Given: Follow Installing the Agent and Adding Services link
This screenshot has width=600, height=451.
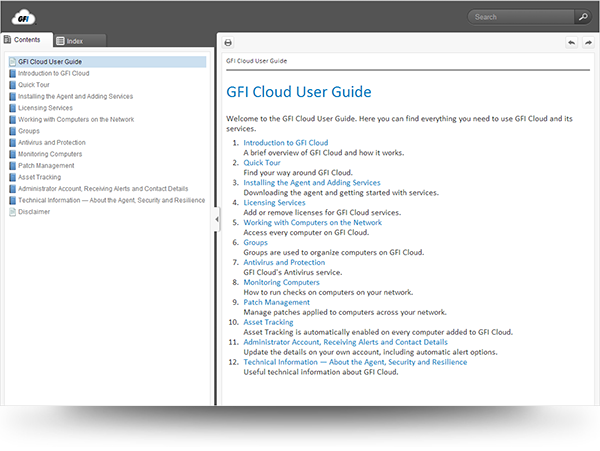Looking at the screenshot, I should click(x=312, y=182).
